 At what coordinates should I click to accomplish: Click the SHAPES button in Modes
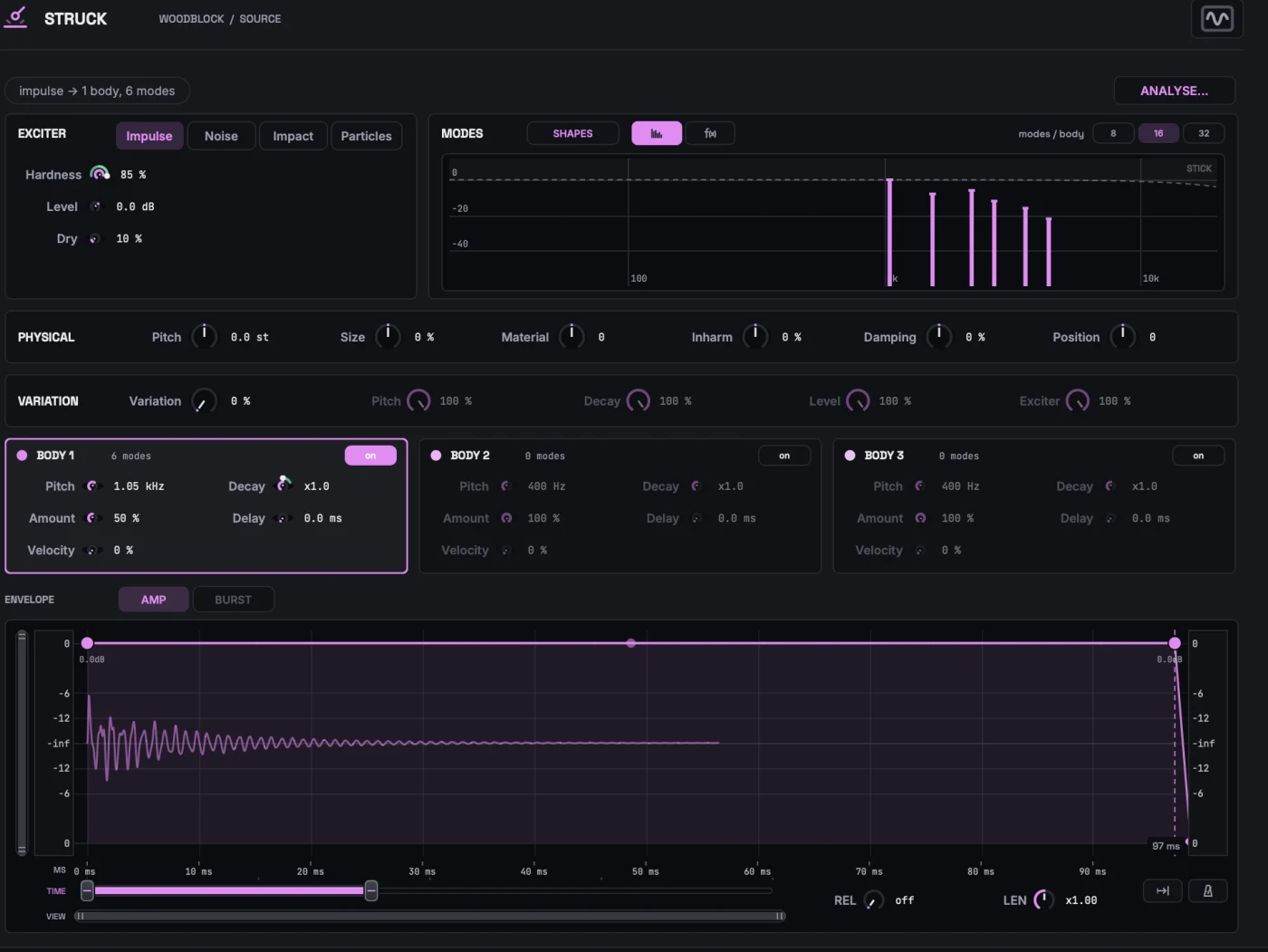[573, 133]
